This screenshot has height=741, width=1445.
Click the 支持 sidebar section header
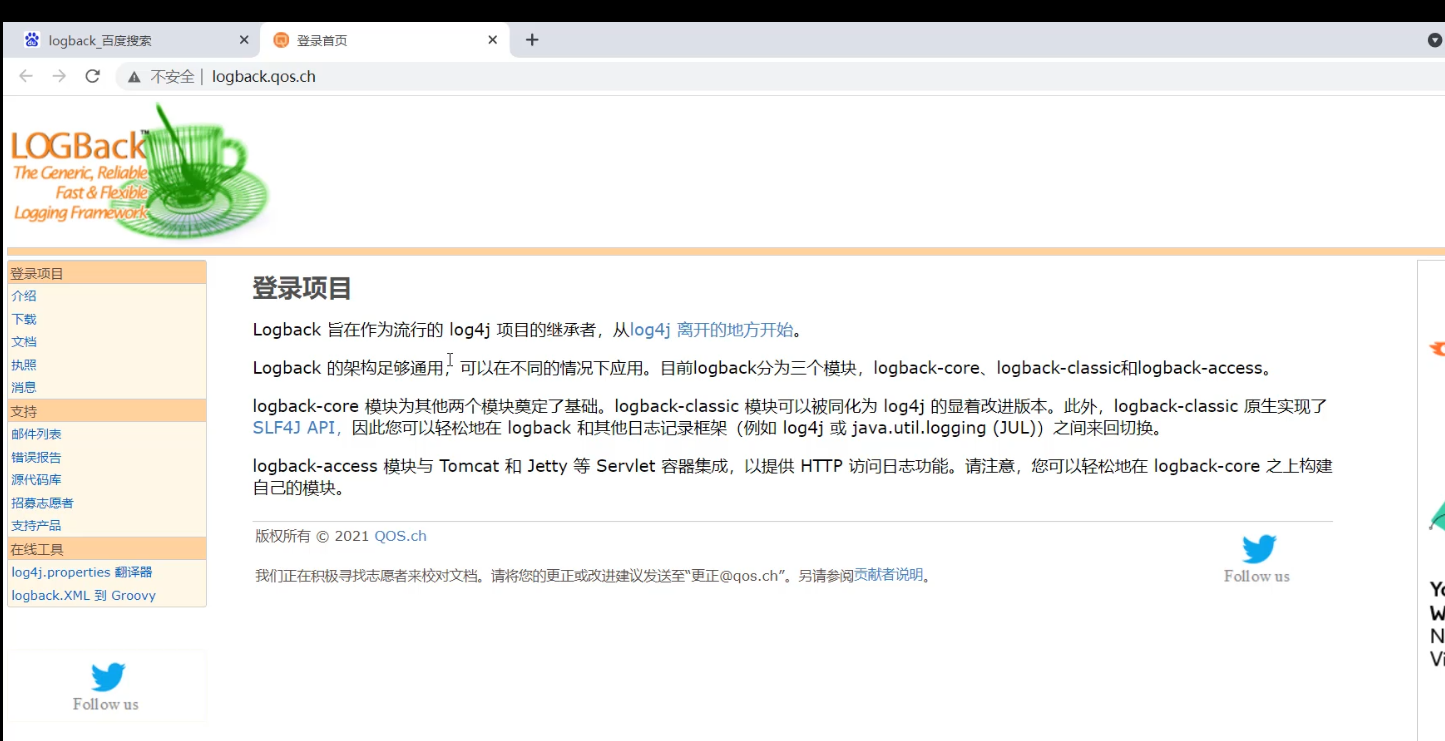(107, 411)
